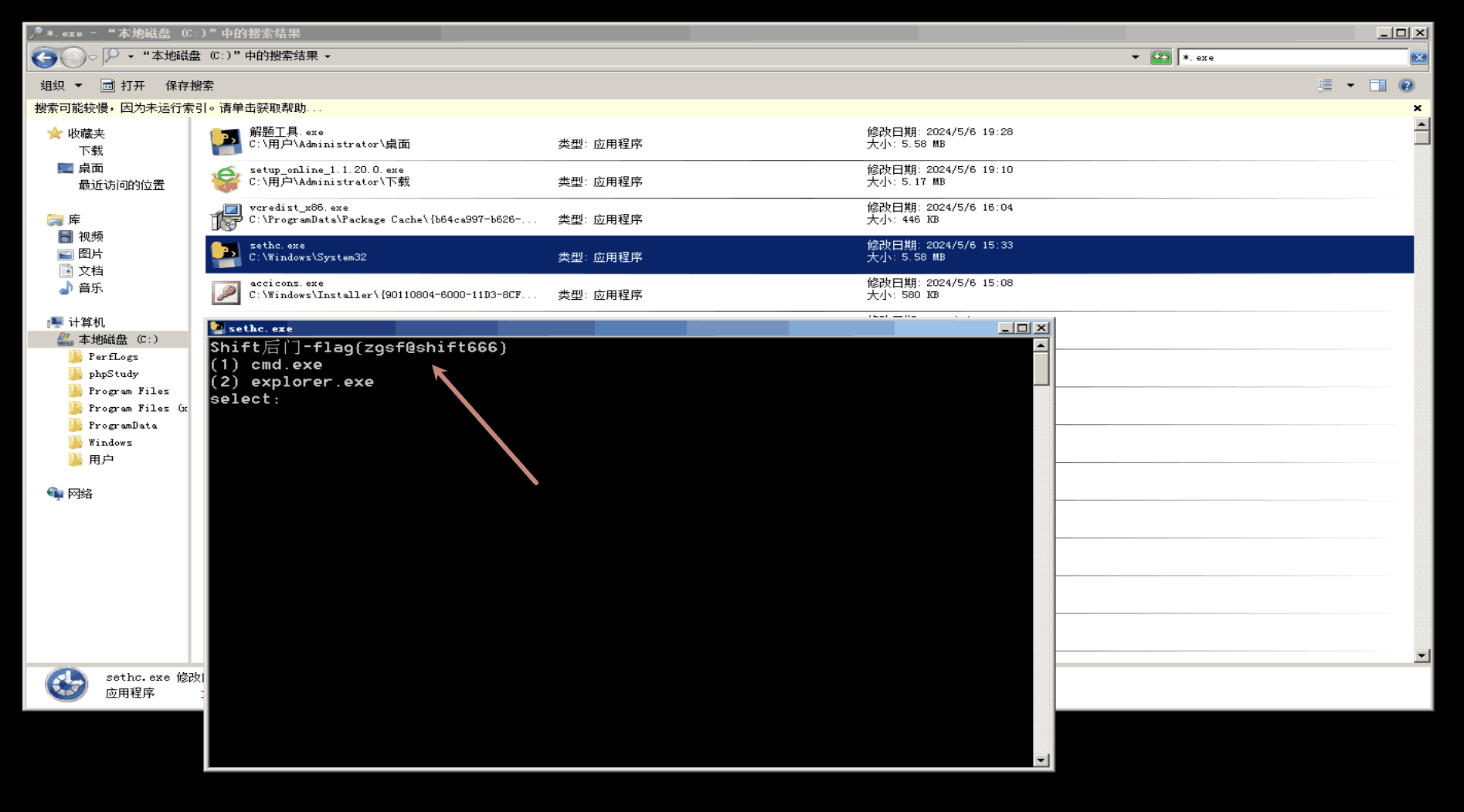The height and width of the screenshot is (812, 1464).
Task: Open the 组织 dropdown menu
Action: point(60,86)
